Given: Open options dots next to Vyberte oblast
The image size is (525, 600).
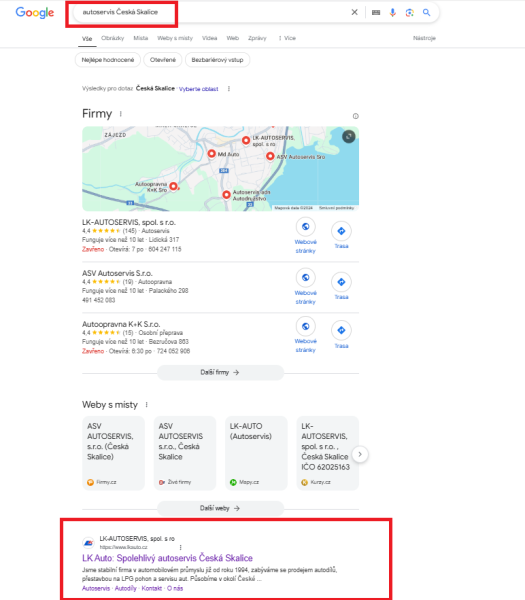Looking at the screenshot, I should [229, 89].
